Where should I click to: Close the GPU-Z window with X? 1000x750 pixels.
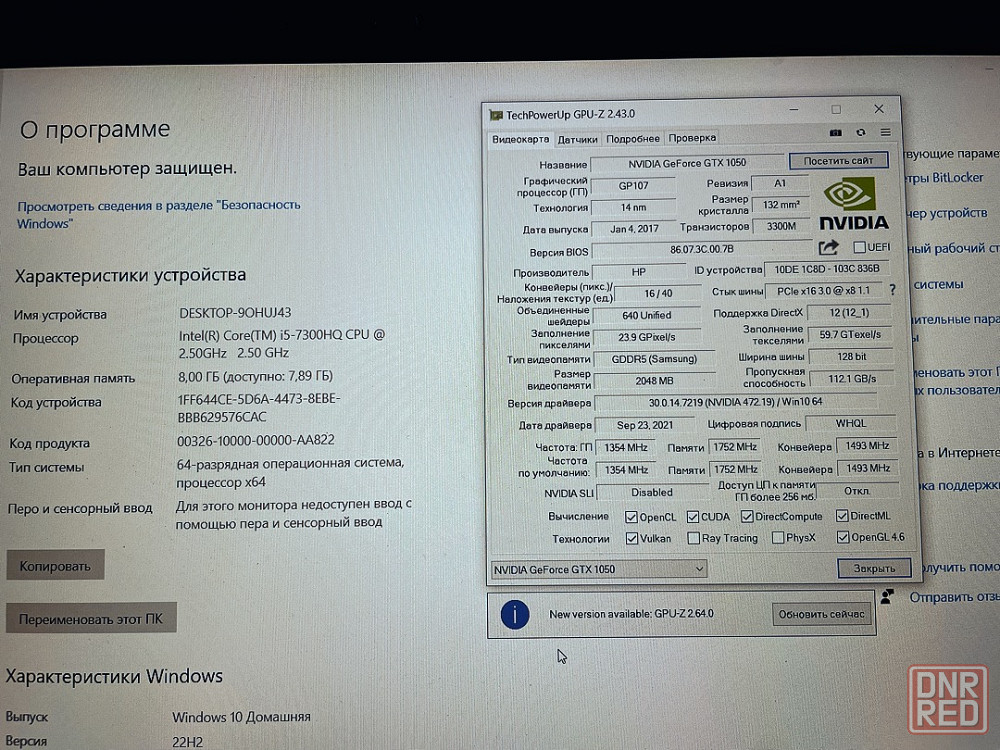pos(879,109)
